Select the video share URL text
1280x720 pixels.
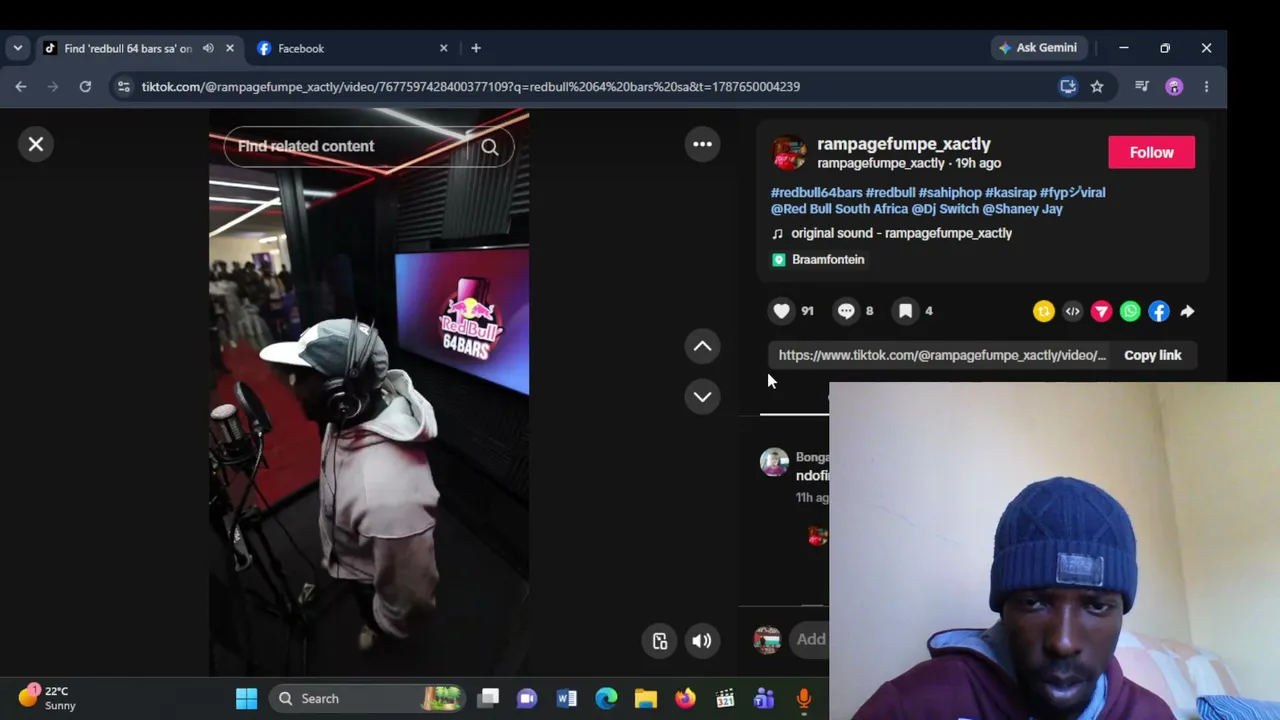(x=942, y=355)
